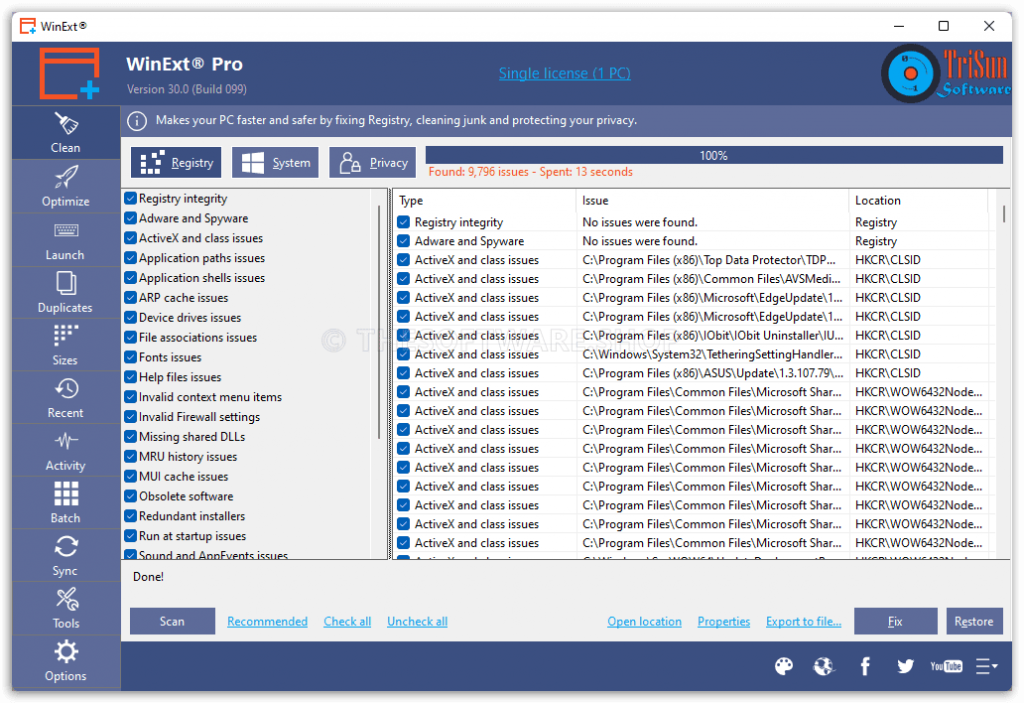Select the Clean tool in the sidebar
This screenshot has width=1024, height=703.
pyautogui.click(x=64, y=133)
